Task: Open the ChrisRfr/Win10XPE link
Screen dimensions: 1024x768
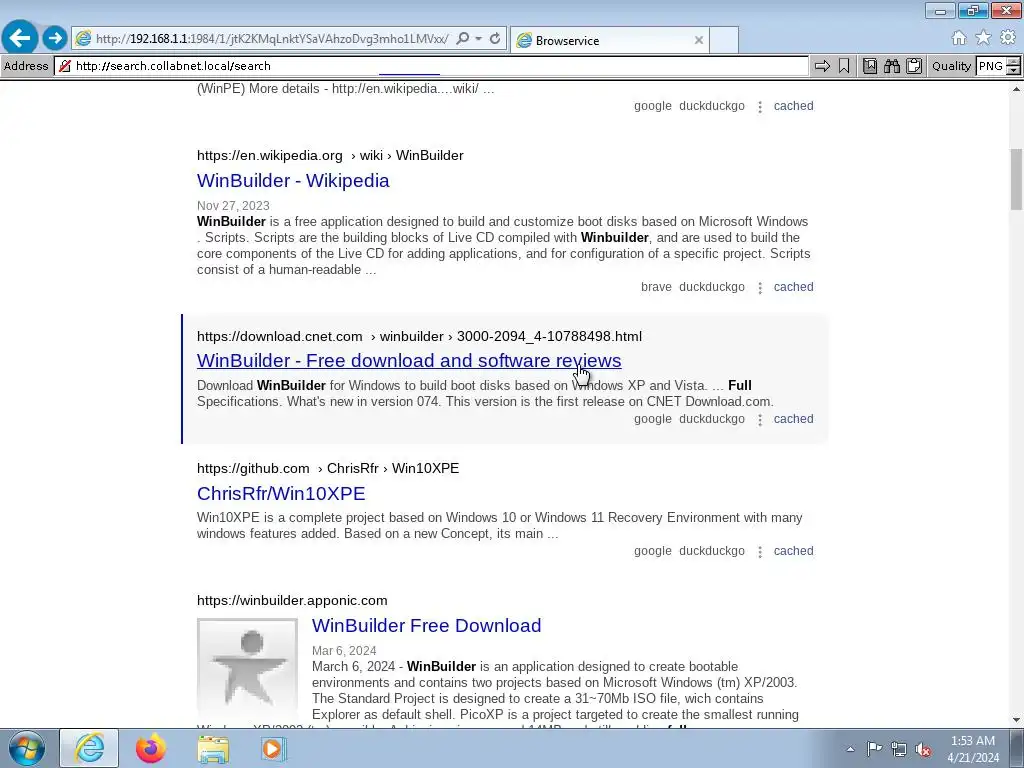Action: (281, 493)
